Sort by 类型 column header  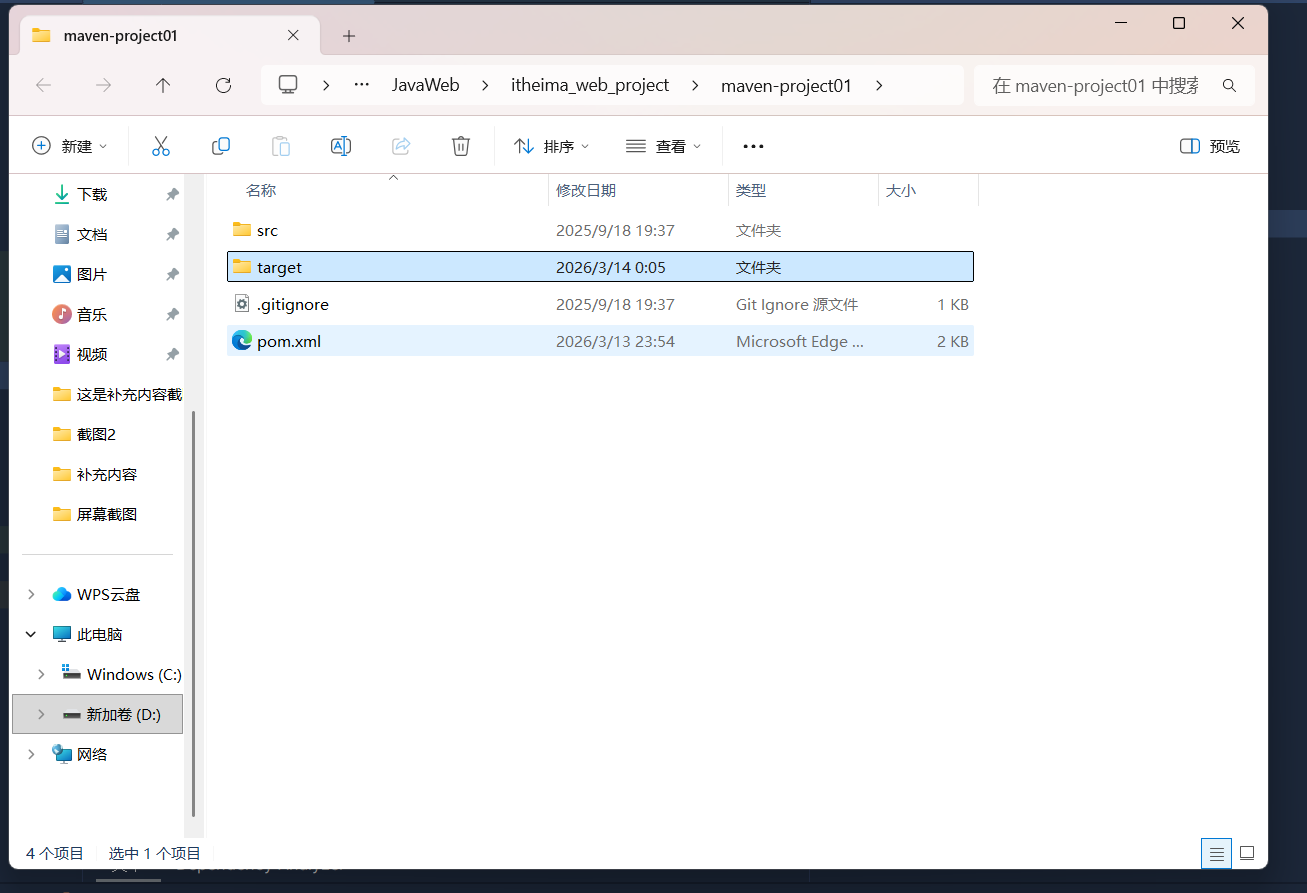click(x=751, y=190)
